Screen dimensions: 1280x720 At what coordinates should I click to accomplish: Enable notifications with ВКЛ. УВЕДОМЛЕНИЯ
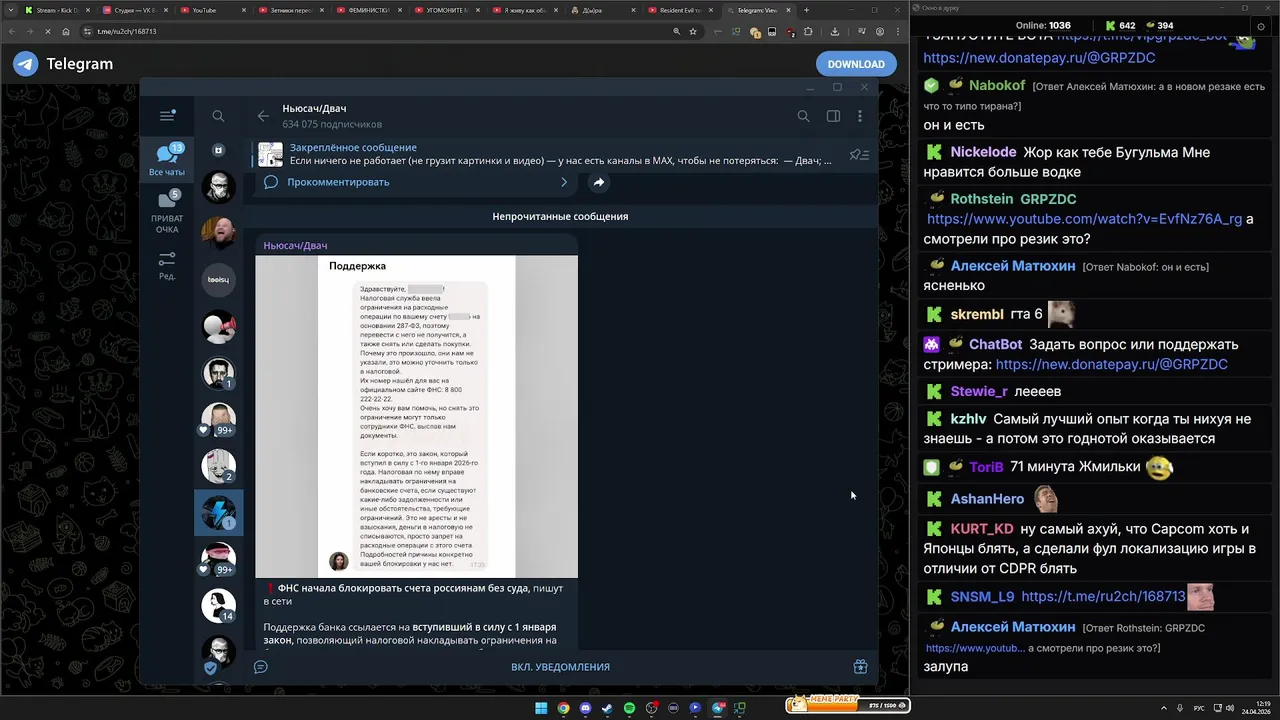tap(560, 667)
